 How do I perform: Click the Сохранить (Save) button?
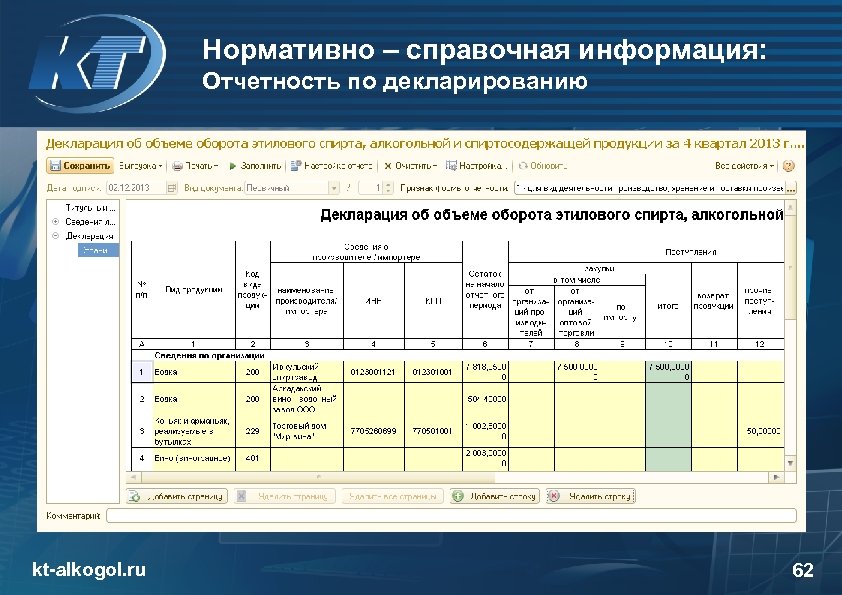point(80,166)
